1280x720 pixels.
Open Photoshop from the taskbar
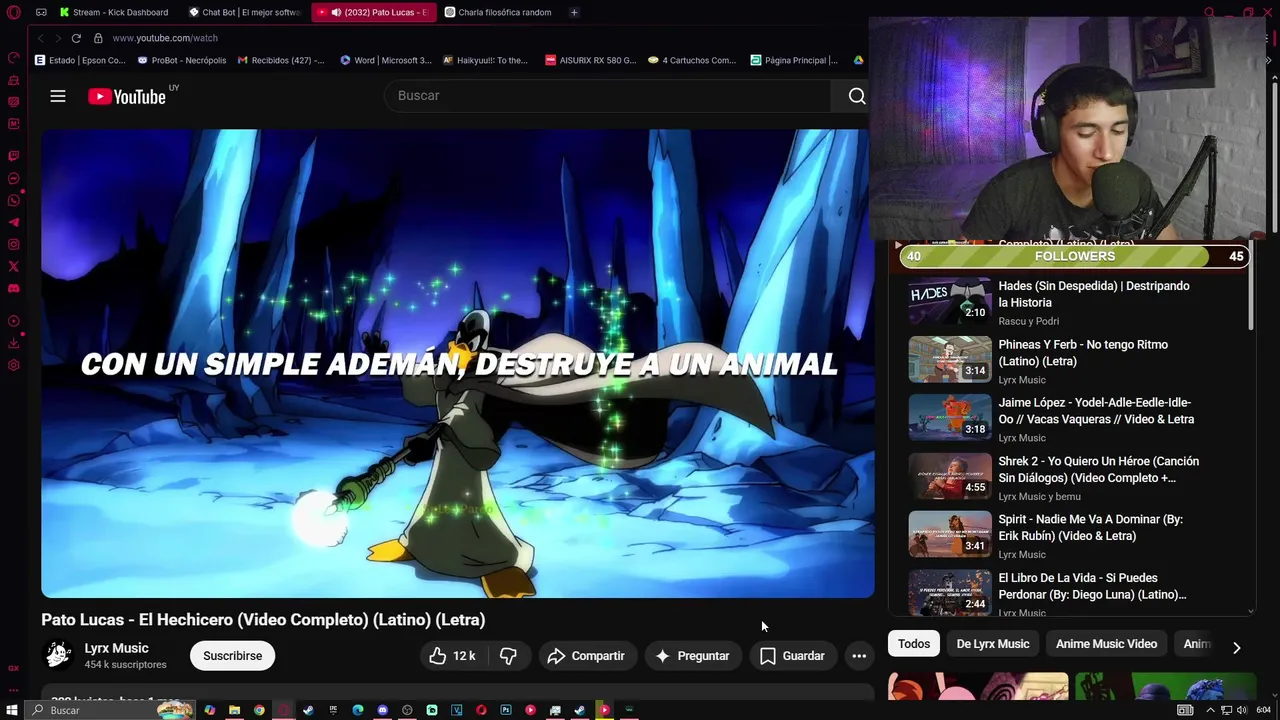(506, 710)
